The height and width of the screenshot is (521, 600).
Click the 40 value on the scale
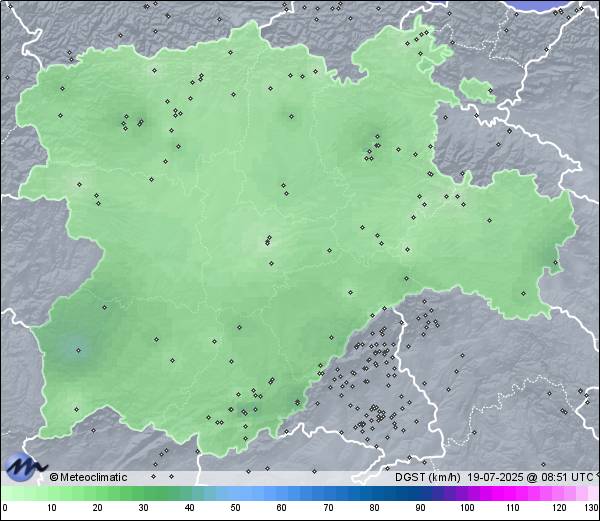click(x=189, y=508)
